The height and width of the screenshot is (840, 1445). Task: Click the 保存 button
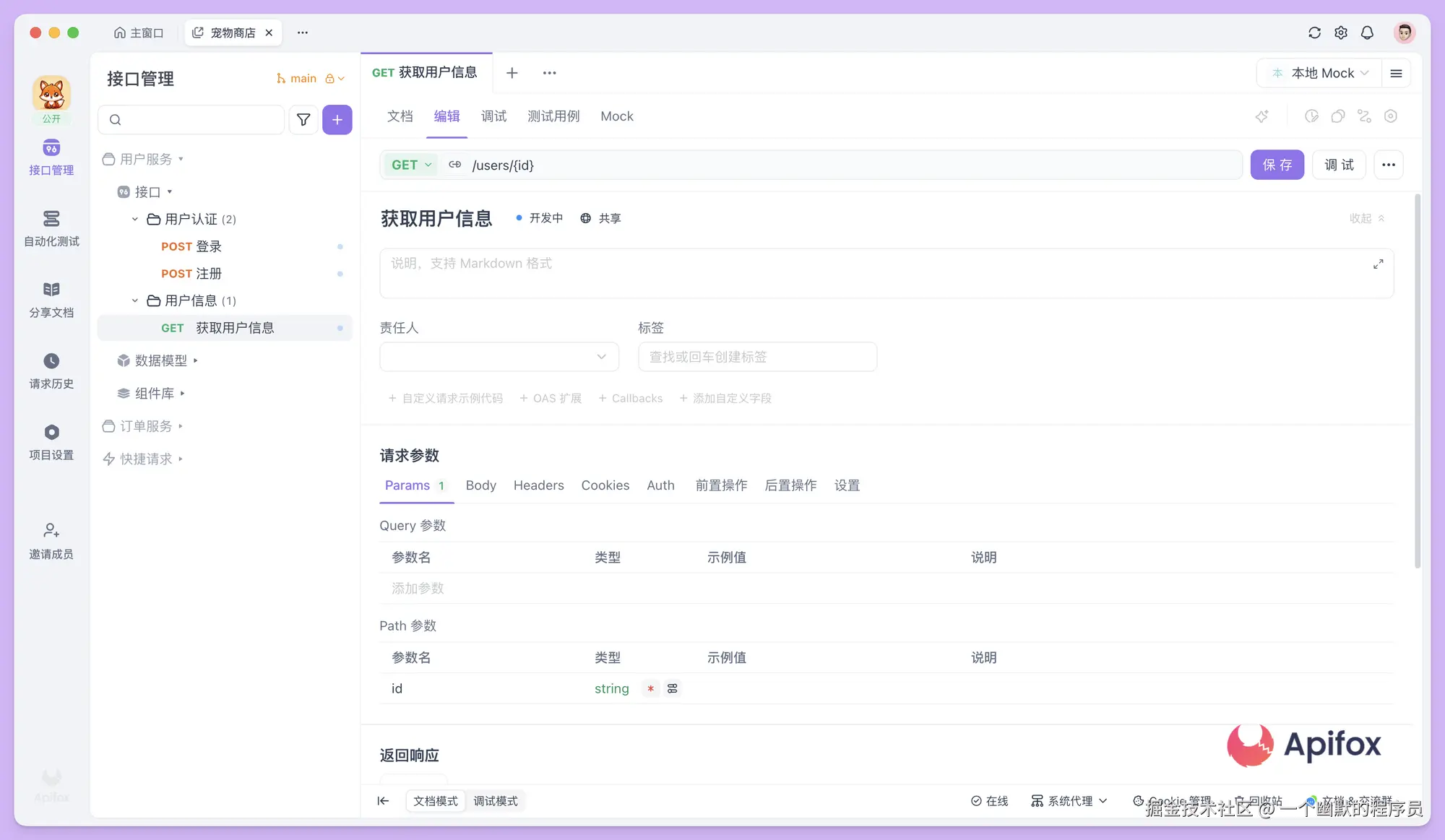[1277, 165]
